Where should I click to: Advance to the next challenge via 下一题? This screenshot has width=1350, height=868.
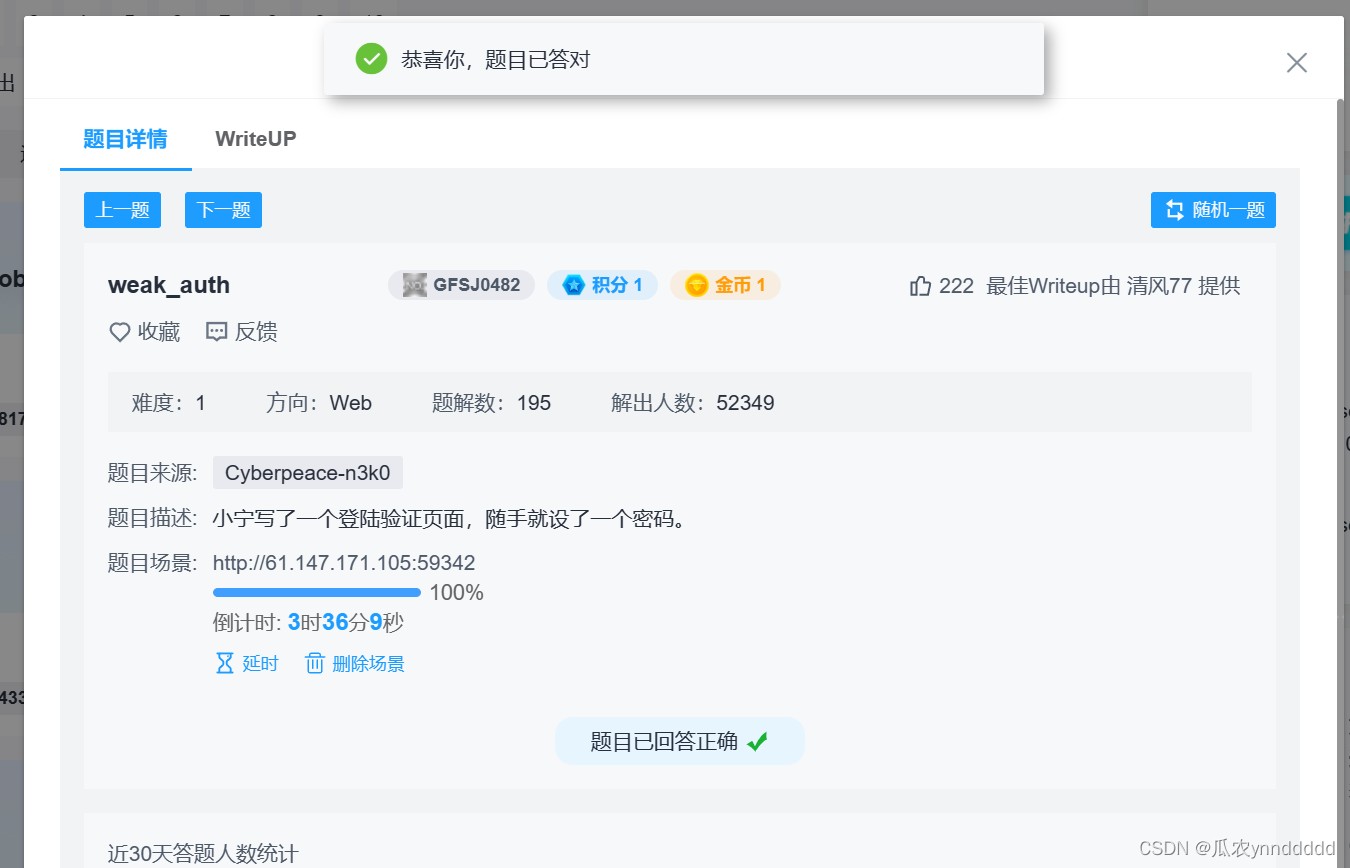pyautogui.click(x=222, y=210)
